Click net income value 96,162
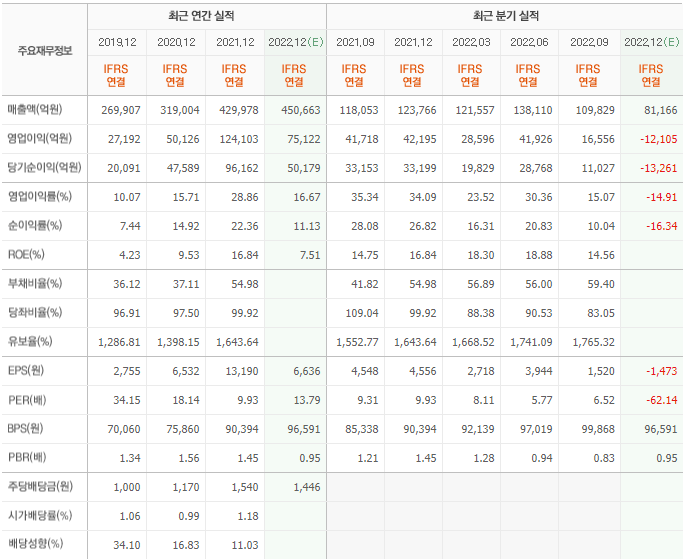Viewport: 688px width, 559px height. (242, 168)
